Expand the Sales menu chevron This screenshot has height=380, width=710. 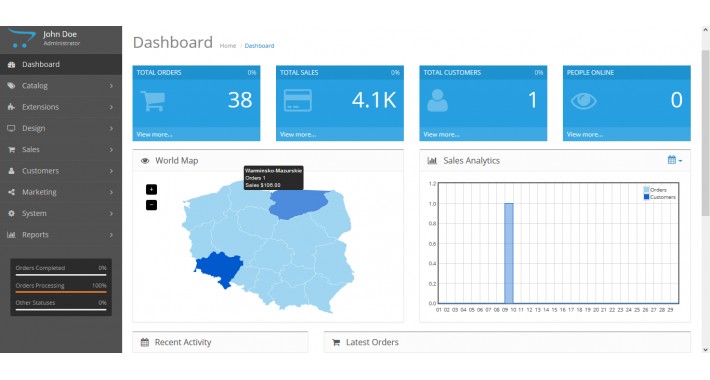111,149
